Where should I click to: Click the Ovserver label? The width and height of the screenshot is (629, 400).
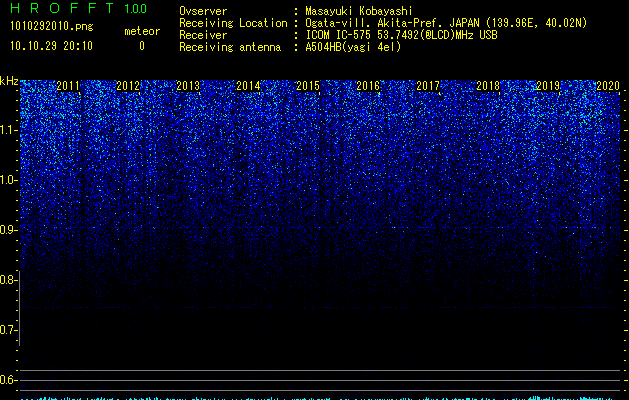[x=203, y=11]
